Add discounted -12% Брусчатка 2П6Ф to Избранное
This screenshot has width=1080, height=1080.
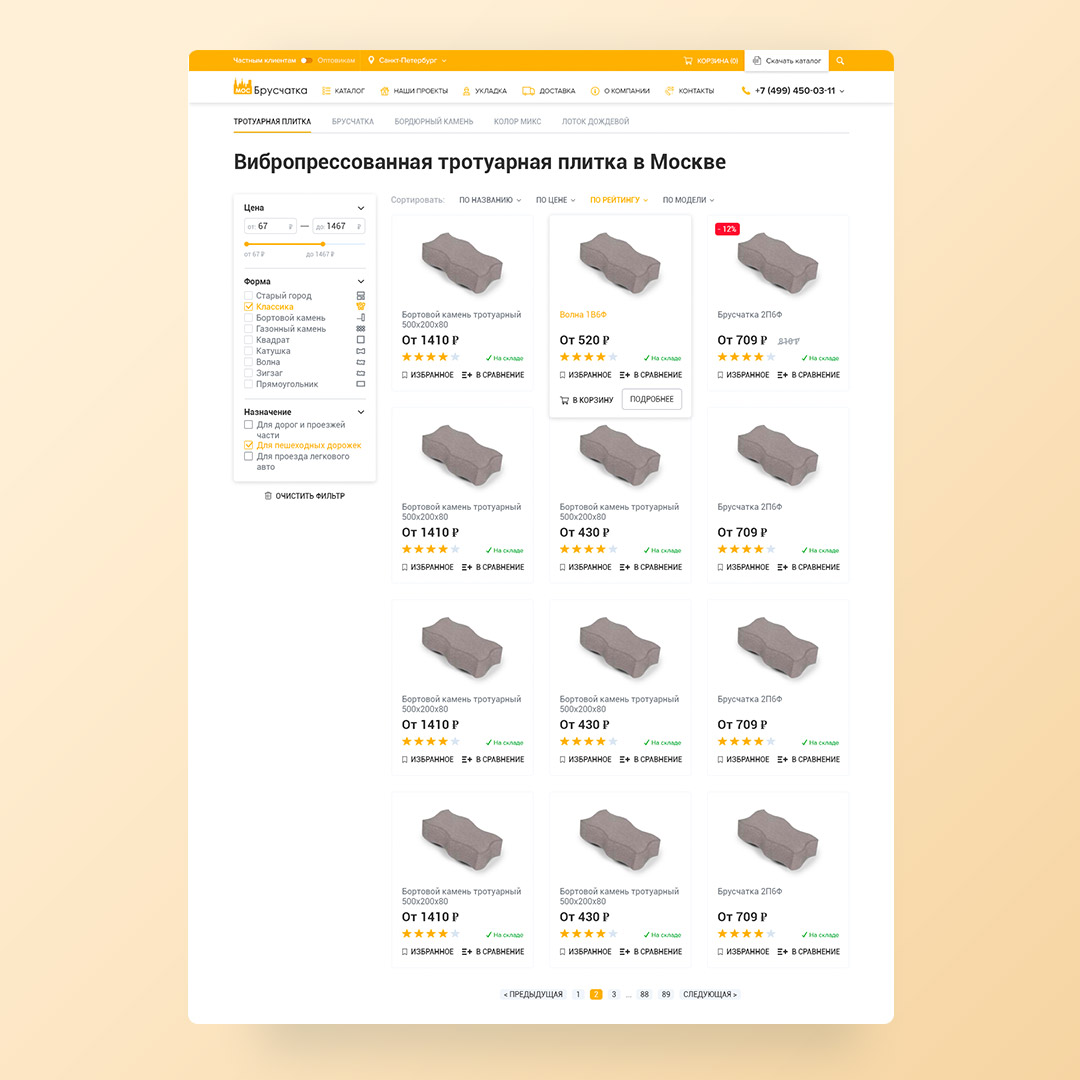(742, 375)
